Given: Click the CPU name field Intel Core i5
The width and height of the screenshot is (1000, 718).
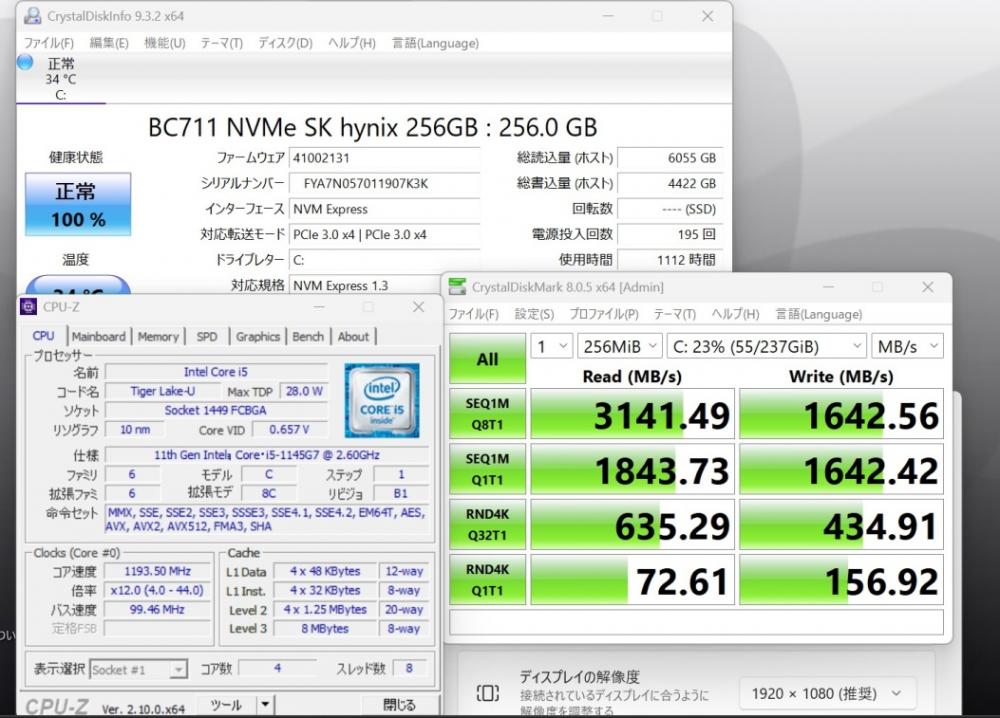Looking at the screenshot, I should pyautogui.click(x=216, y=372).
